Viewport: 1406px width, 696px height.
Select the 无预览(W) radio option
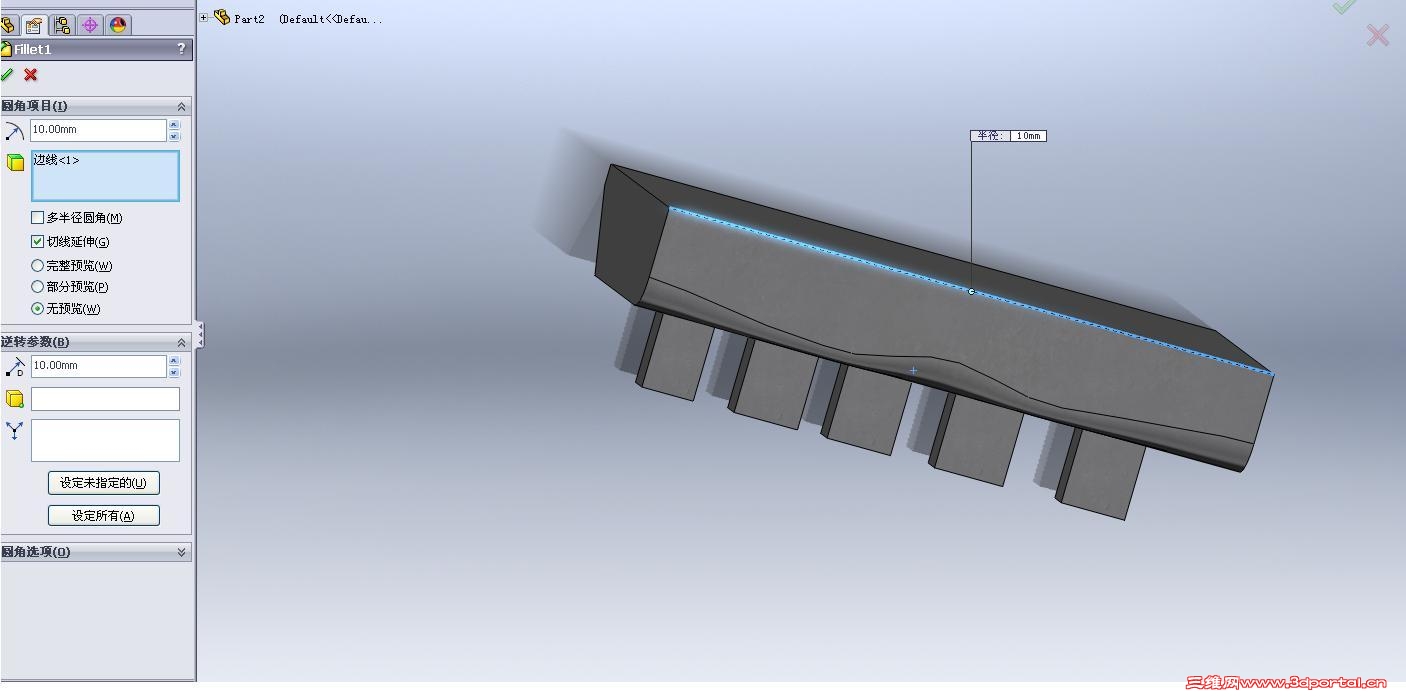[38, 309]
